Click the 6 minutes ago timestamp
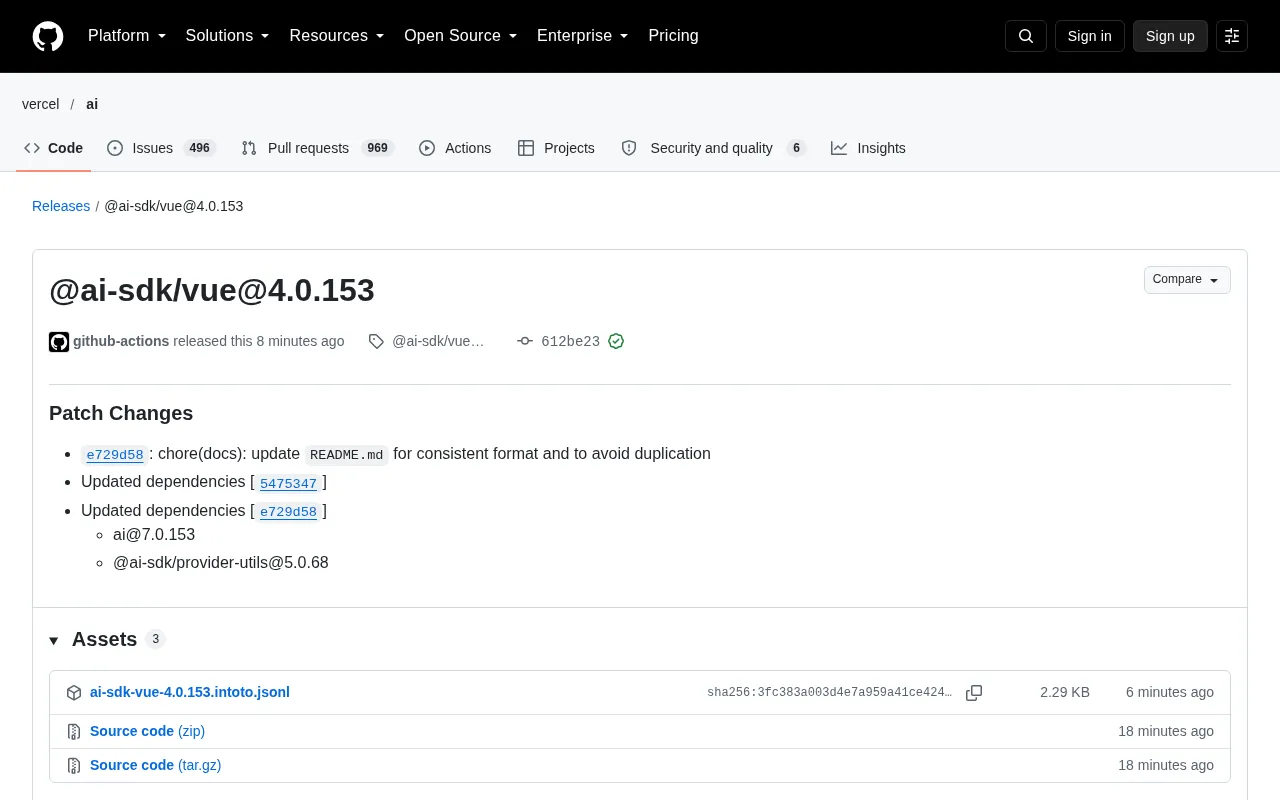Screen dimensions: 1280x800 click(1170, 692)
